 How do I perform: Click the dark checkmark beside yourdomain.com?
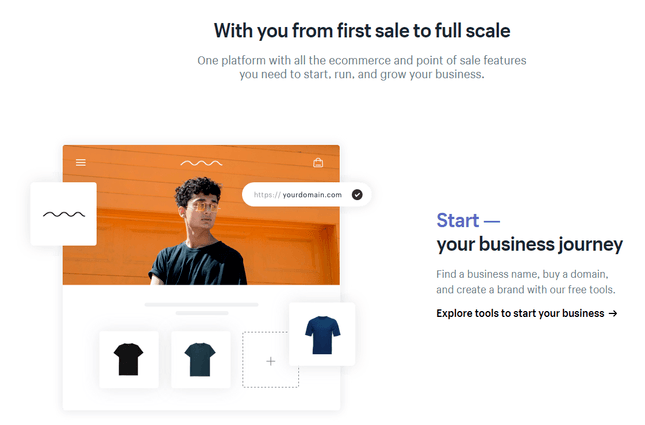(357, 194)
